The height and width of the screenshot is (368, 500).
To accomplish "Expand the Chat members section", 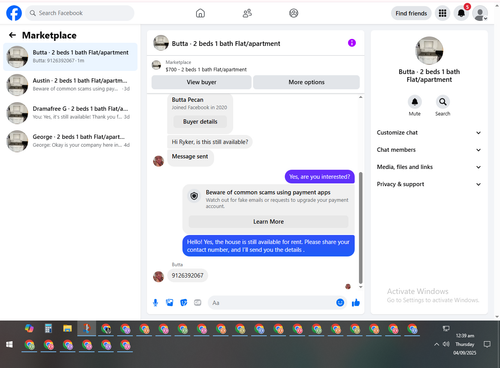I will click(x=429, y=150).
